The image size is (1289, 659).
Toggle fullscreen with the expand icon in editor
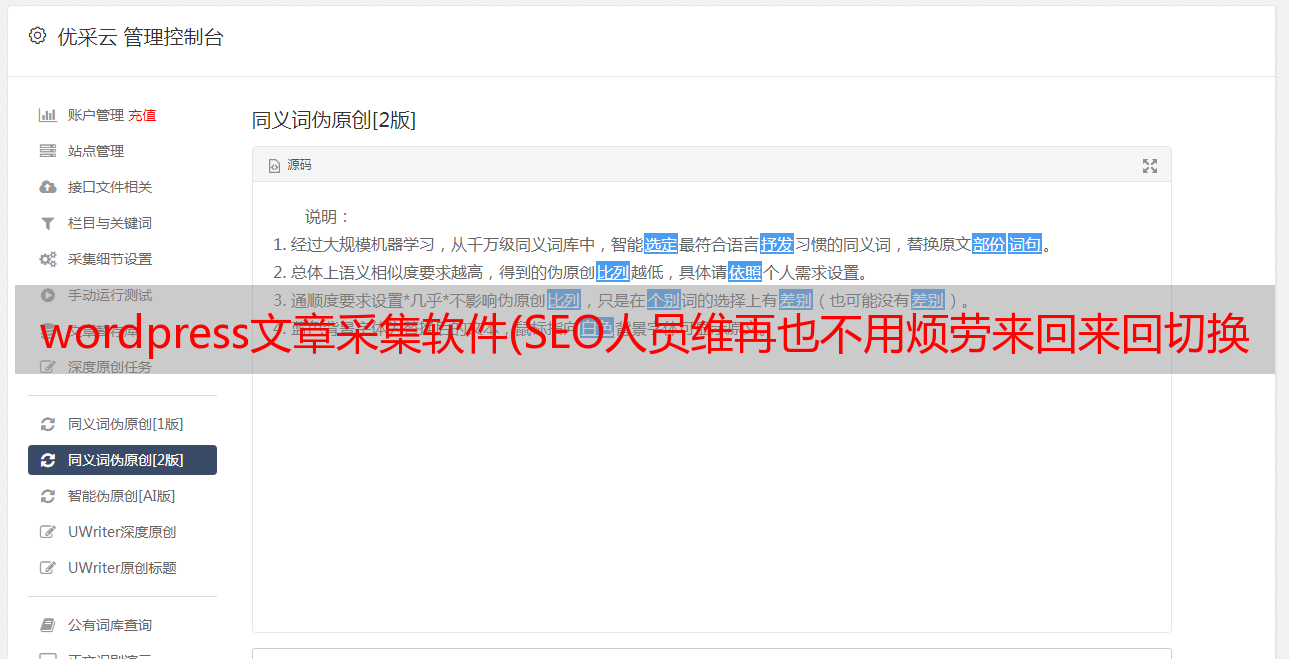tap(1150, 166)
